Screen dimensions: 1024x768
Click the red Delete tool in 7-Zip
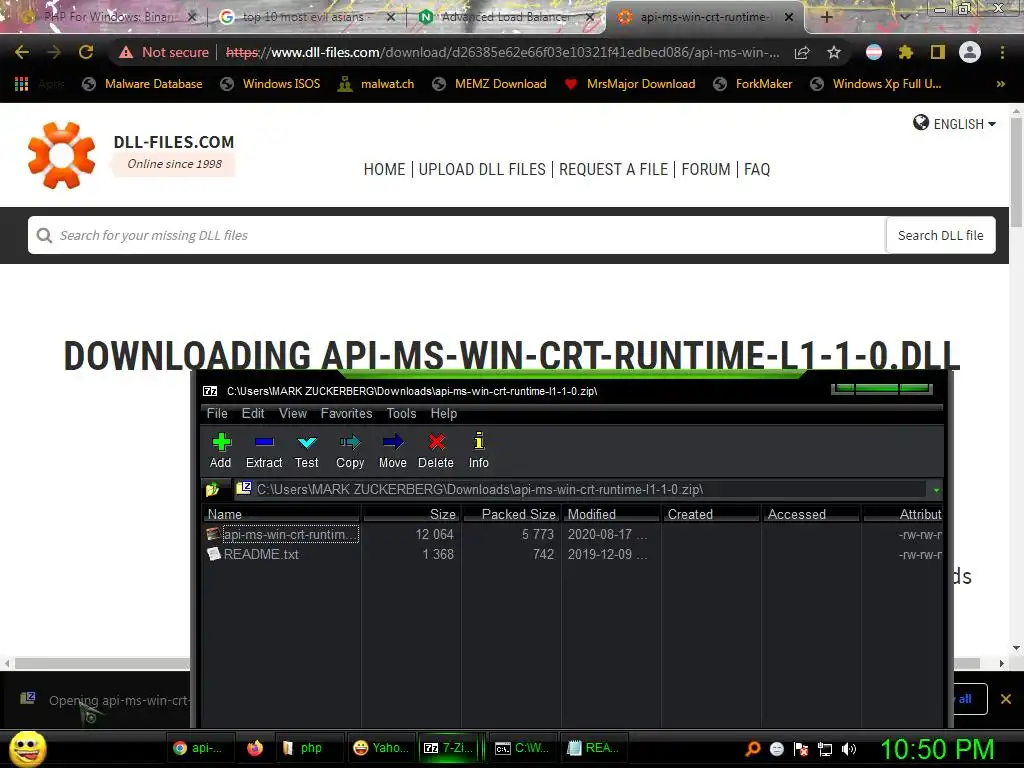coord(436,451)
